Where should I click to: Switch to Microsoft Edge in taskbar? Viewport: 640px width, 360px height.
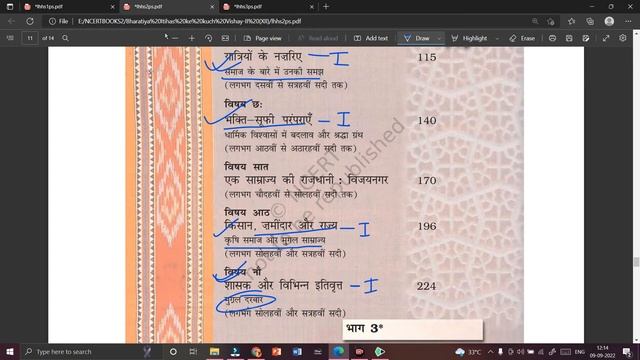[338, 351]
